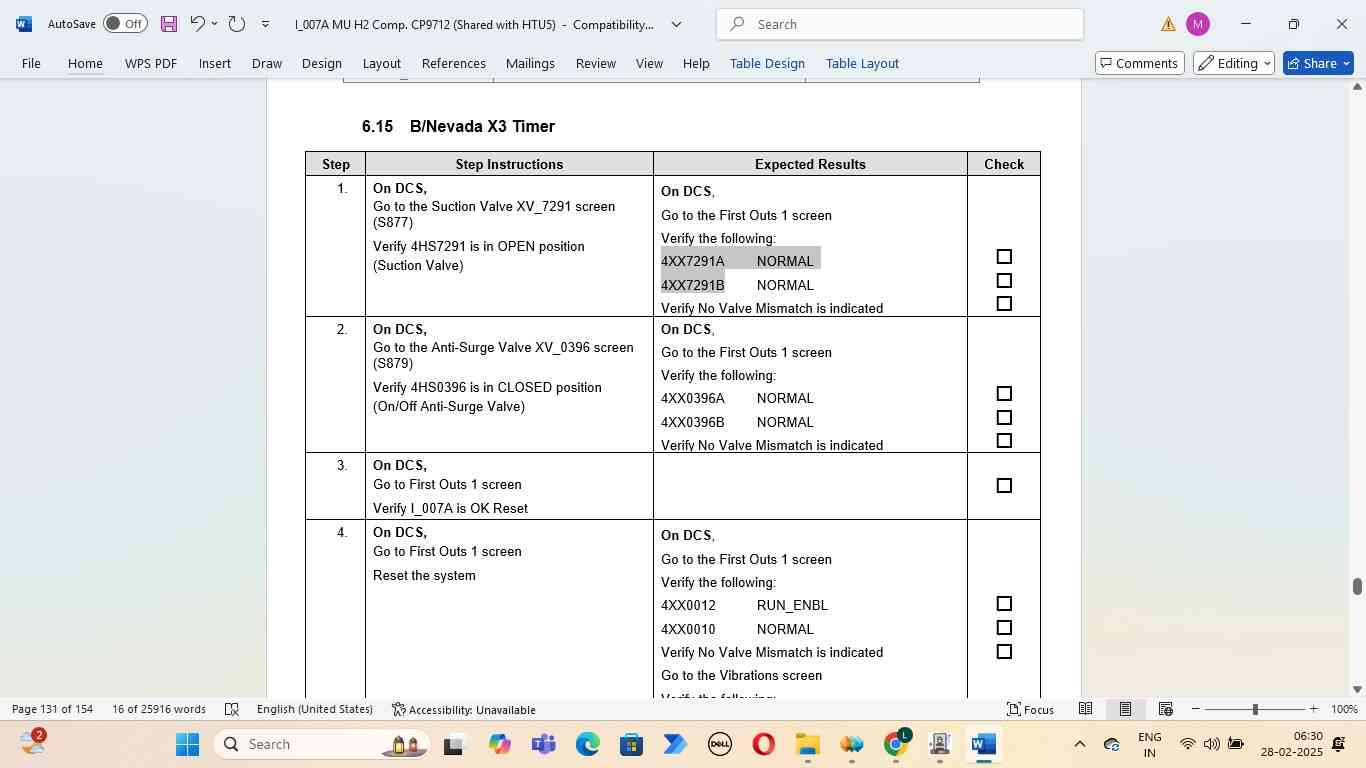The image size is (1366, 768).
Task: Click the 100% zoom level
Action: pyautogui.click(x=1345, y=709)
